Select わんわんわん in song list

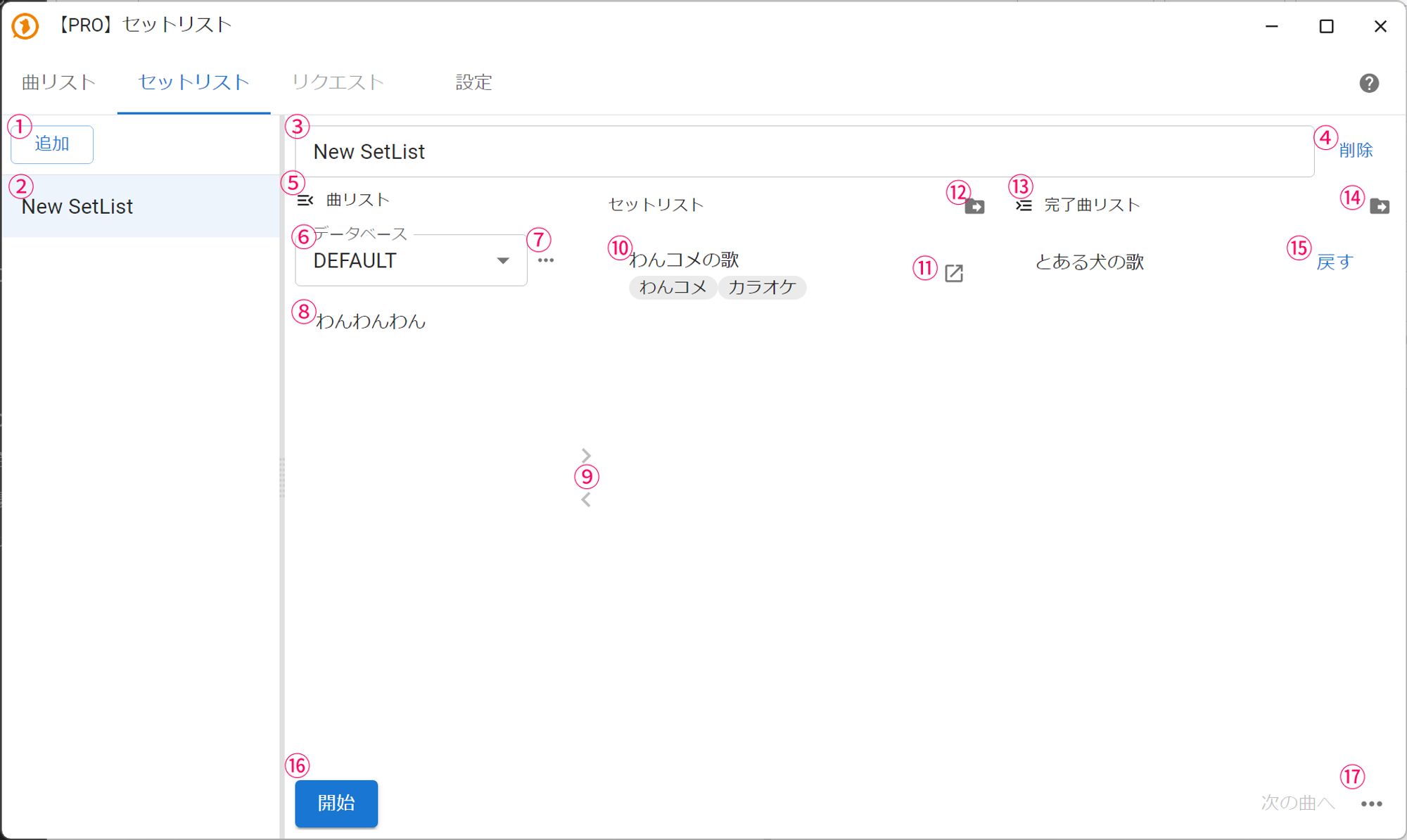coord(371,322)
